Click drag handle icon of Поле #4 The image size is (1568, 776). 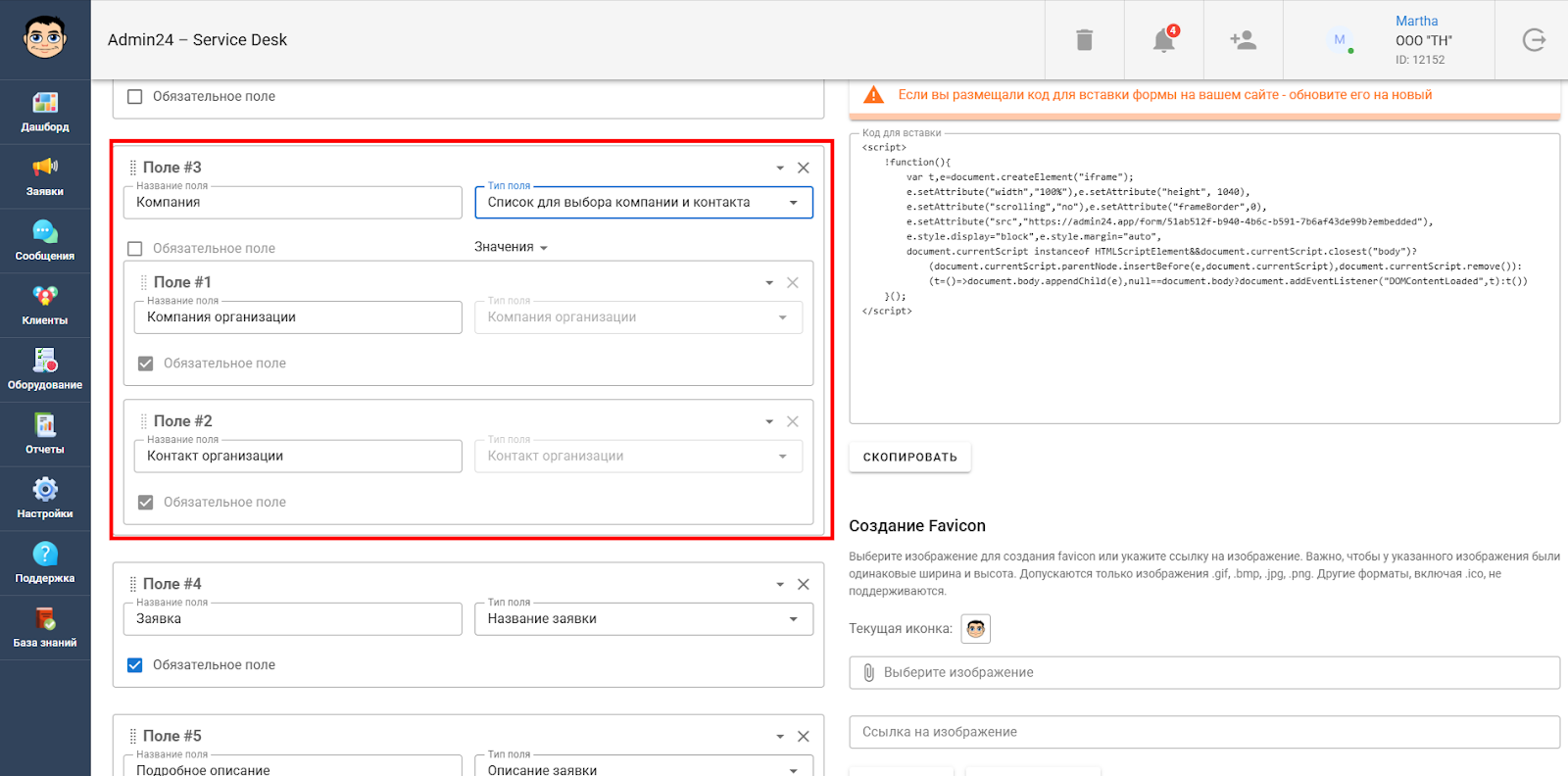click(133, 584)
